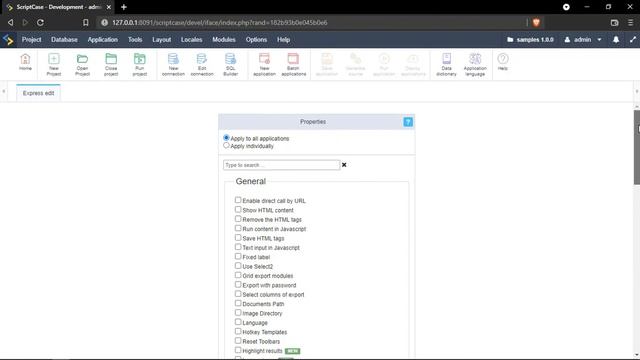
Task: Click the ScriptCase logo icon
Action: click(8, 40)
